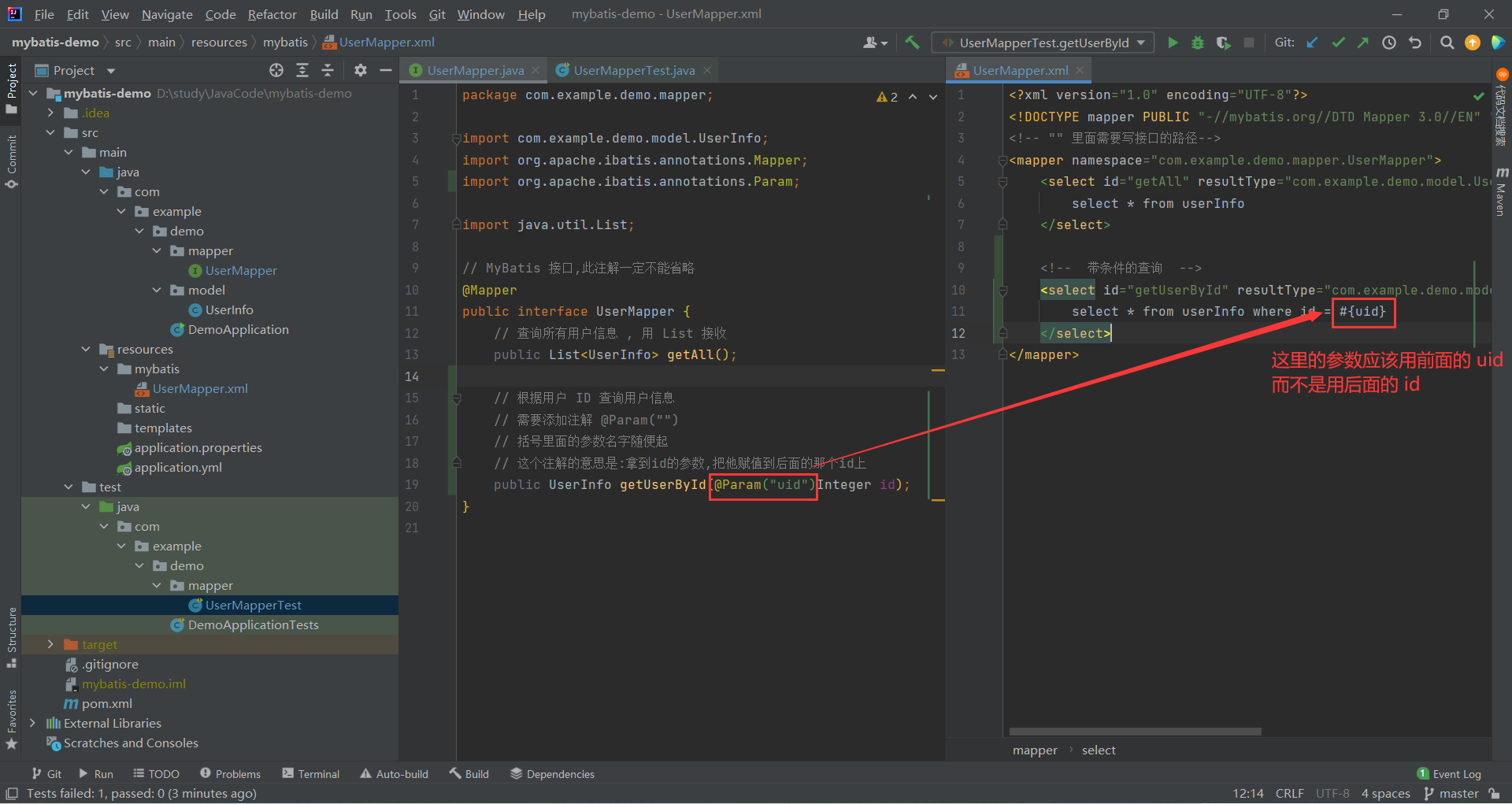1512x804 pixels.
Task: Hide the Project panel with minus icon
Action: [386, 70]
